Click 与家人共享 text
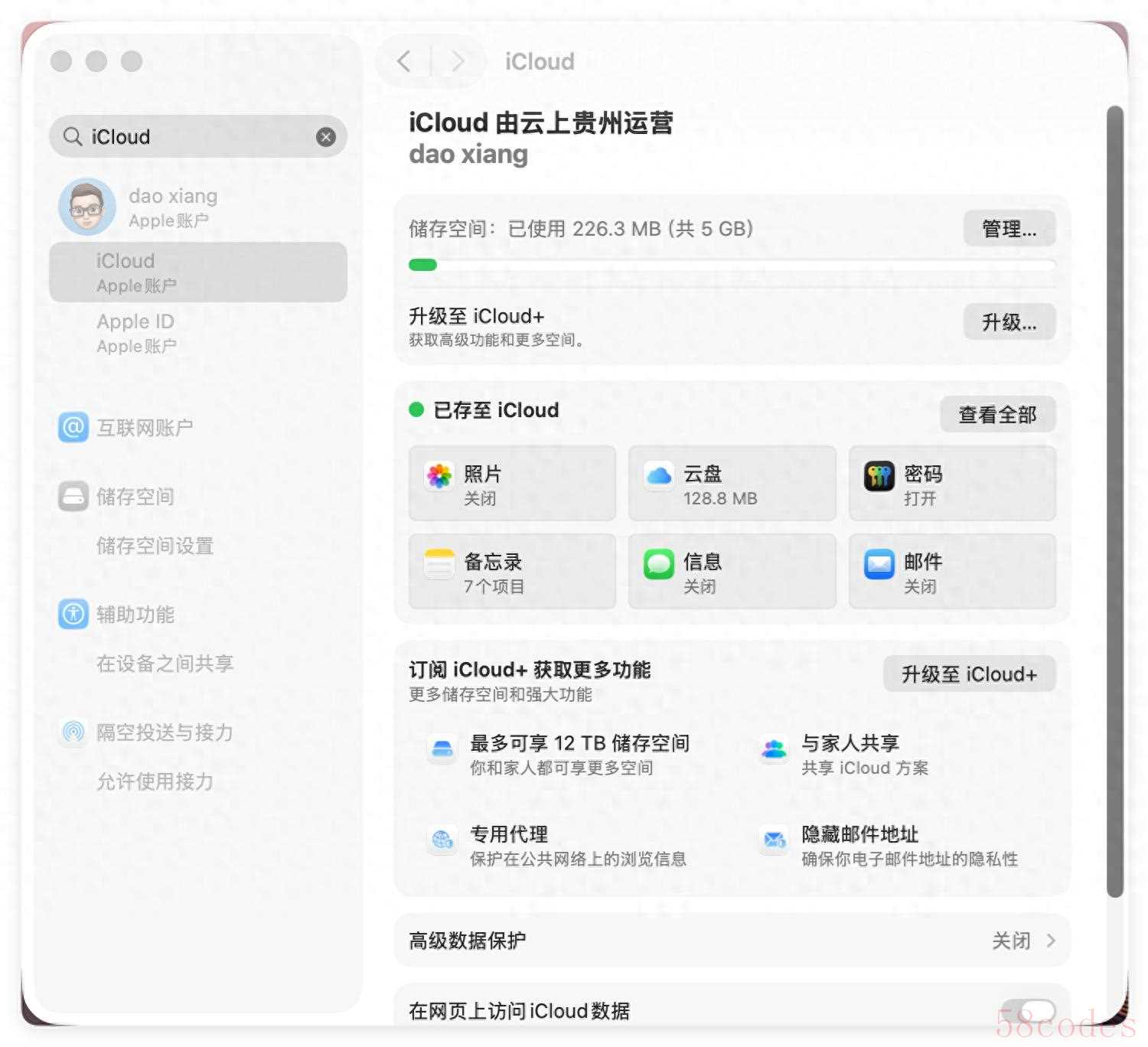The image size is (1148, 1047). 850,742
